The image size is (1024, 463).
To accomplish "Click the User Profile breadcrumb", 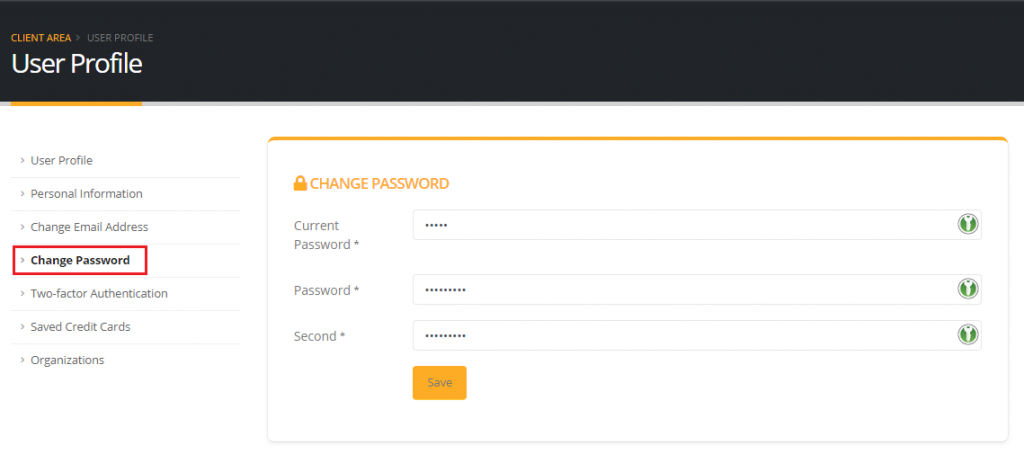I will pos(120,38).
